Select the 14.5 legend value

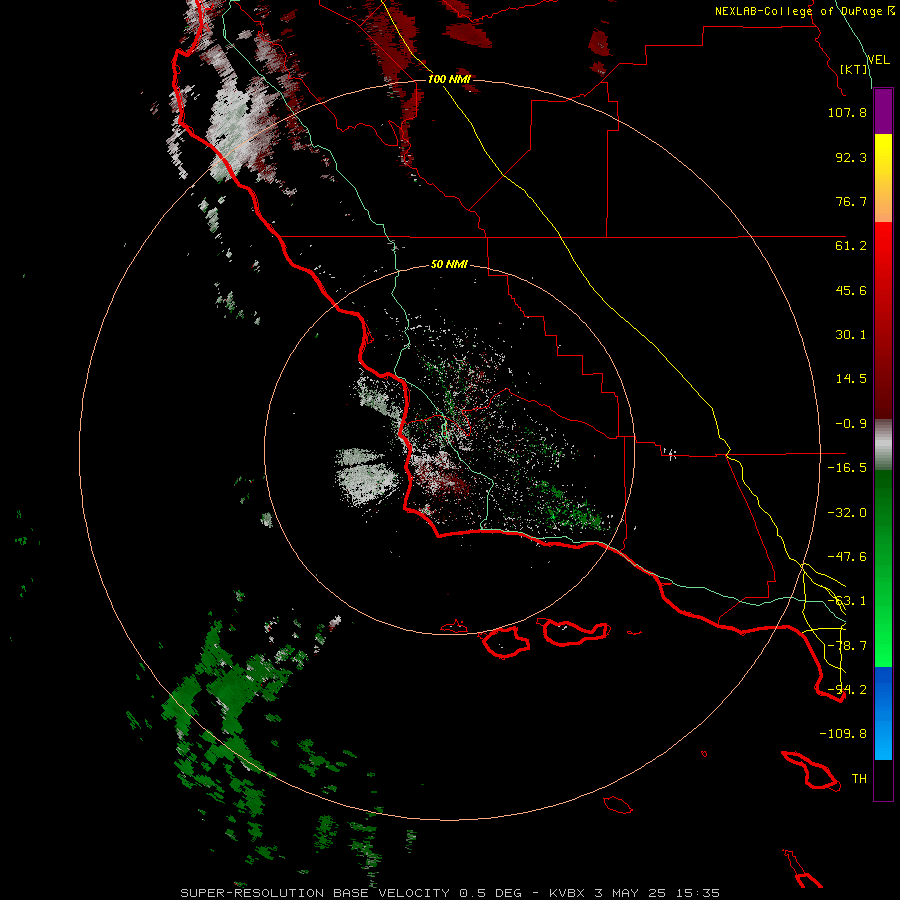pos(851,379)
